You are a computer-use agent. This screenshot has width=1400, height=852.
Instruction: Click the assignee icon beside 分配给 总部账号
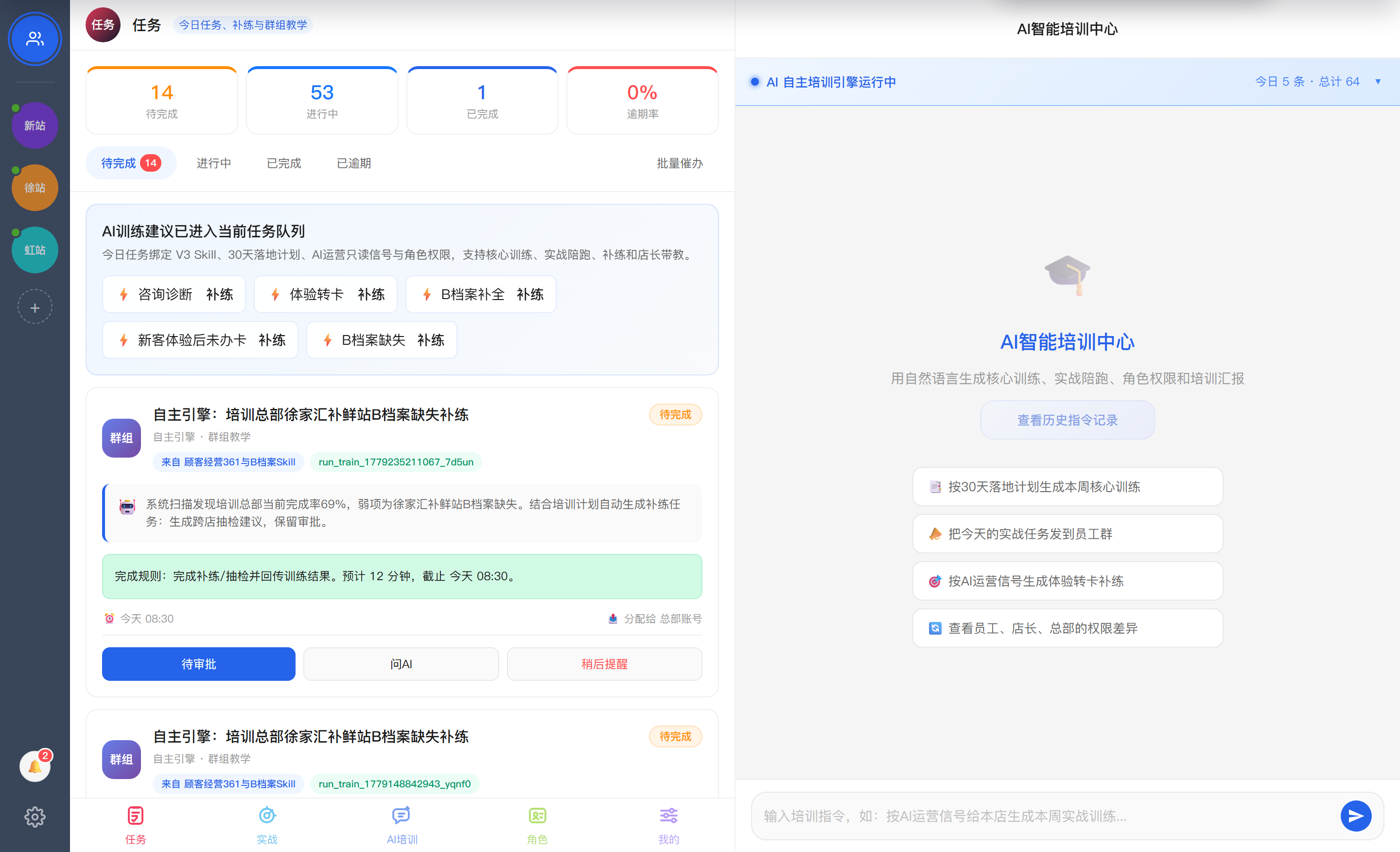pos(612,619)
